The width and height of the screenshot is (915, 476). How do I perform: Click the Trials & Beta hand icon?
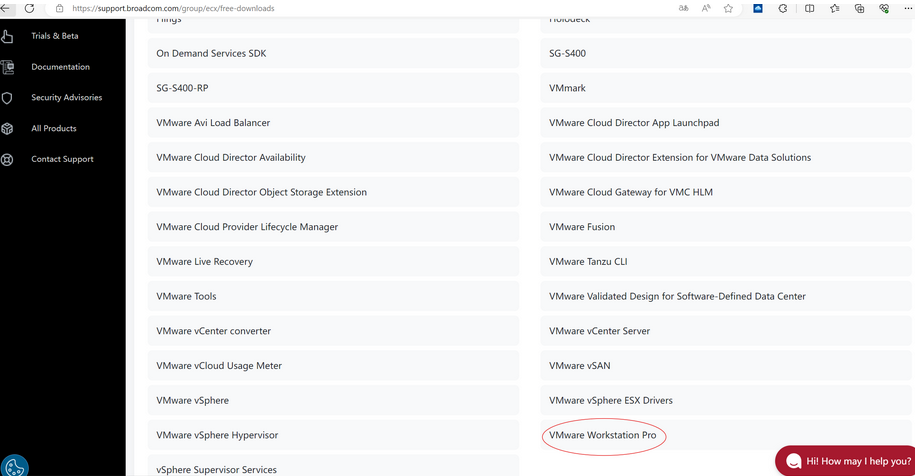7,36
